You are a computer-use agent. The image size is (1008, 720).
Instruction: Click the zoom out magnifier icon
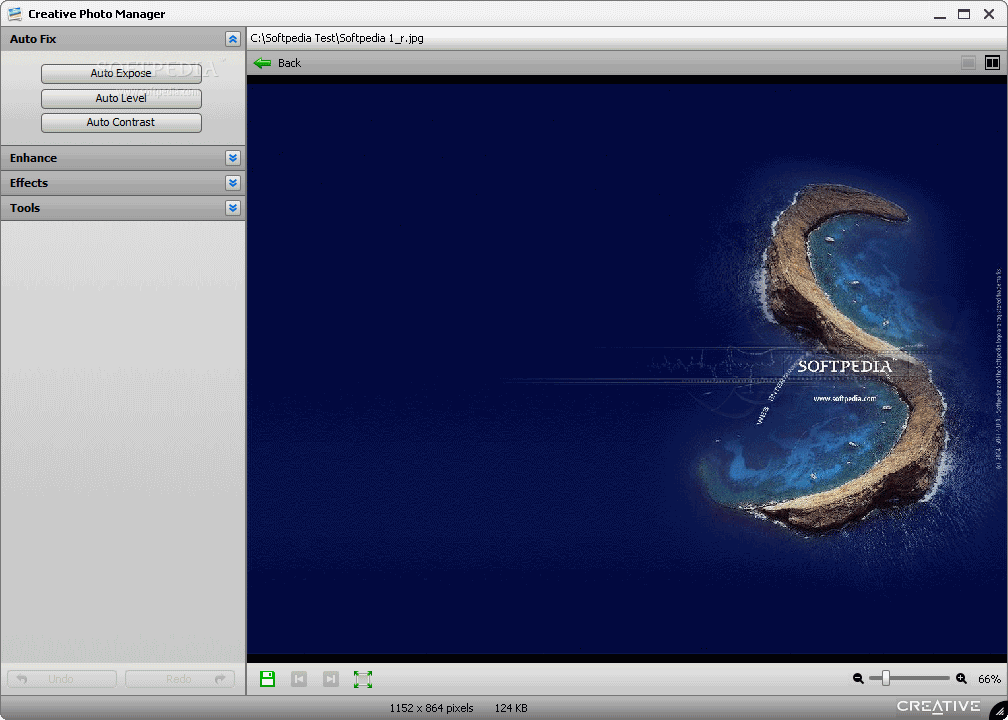858,678
